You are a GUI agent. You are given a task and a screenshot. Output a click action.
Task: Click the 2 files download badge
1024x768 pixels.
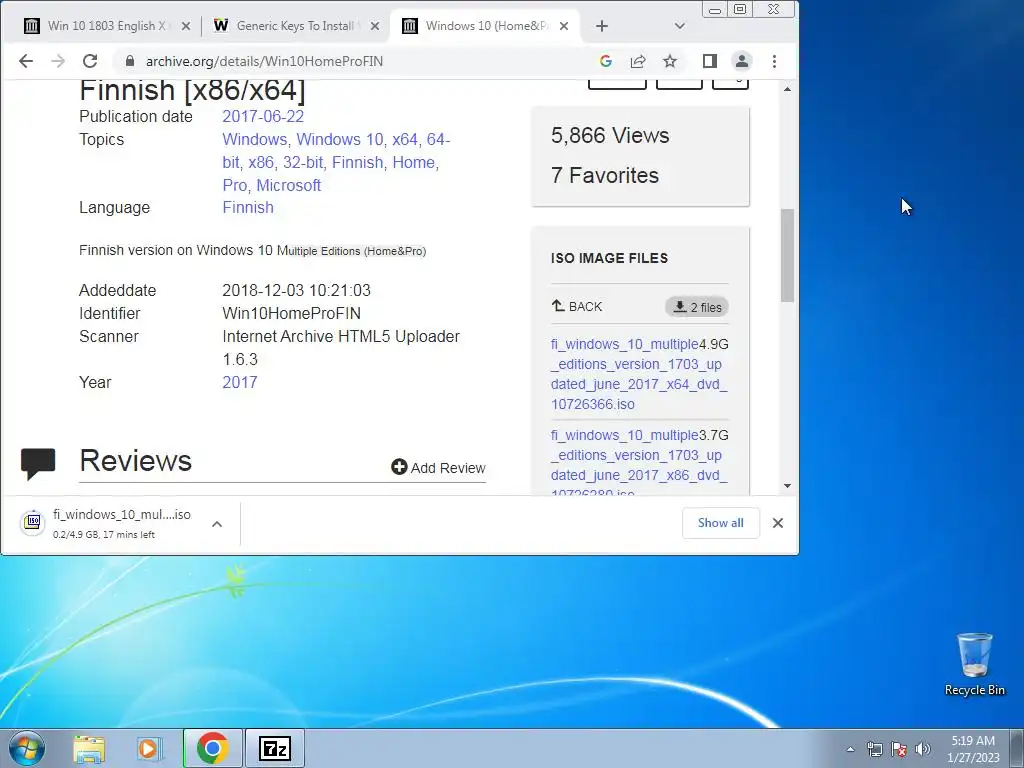point(697,307)
